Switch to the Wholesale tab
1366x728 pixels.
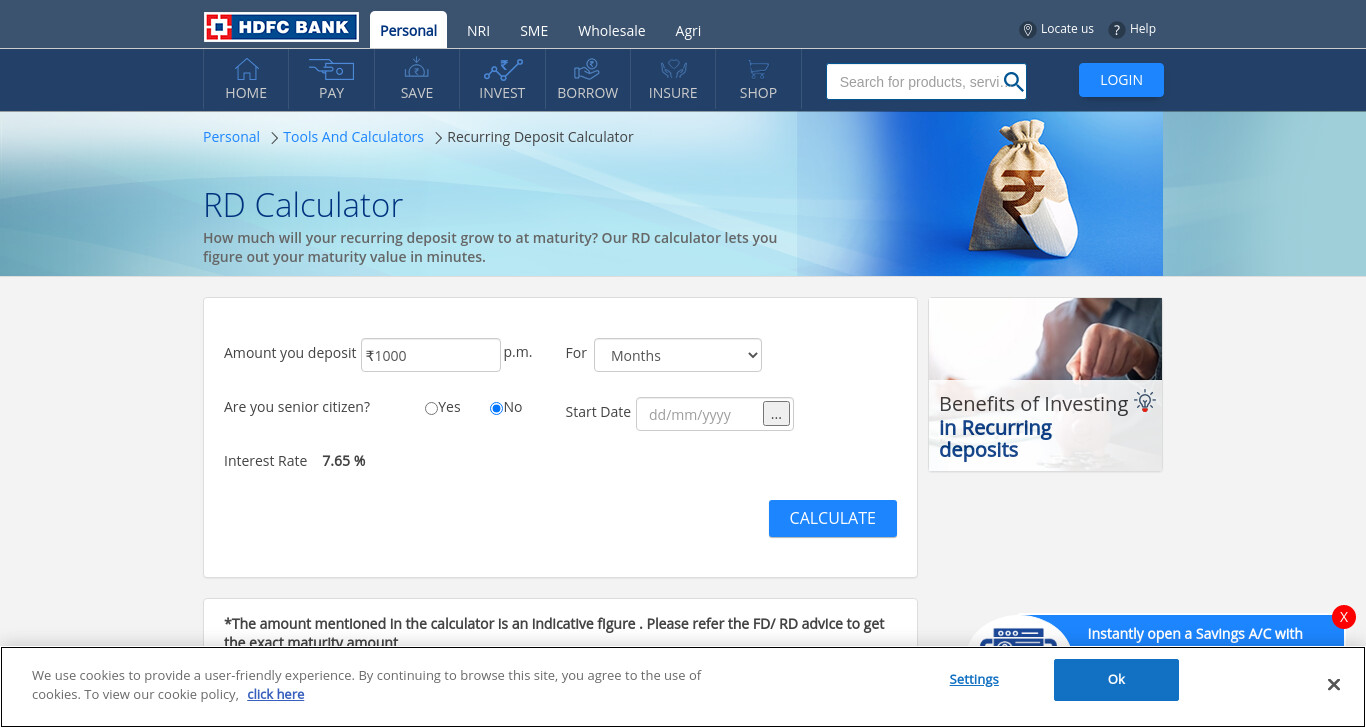tap(611, 31)
